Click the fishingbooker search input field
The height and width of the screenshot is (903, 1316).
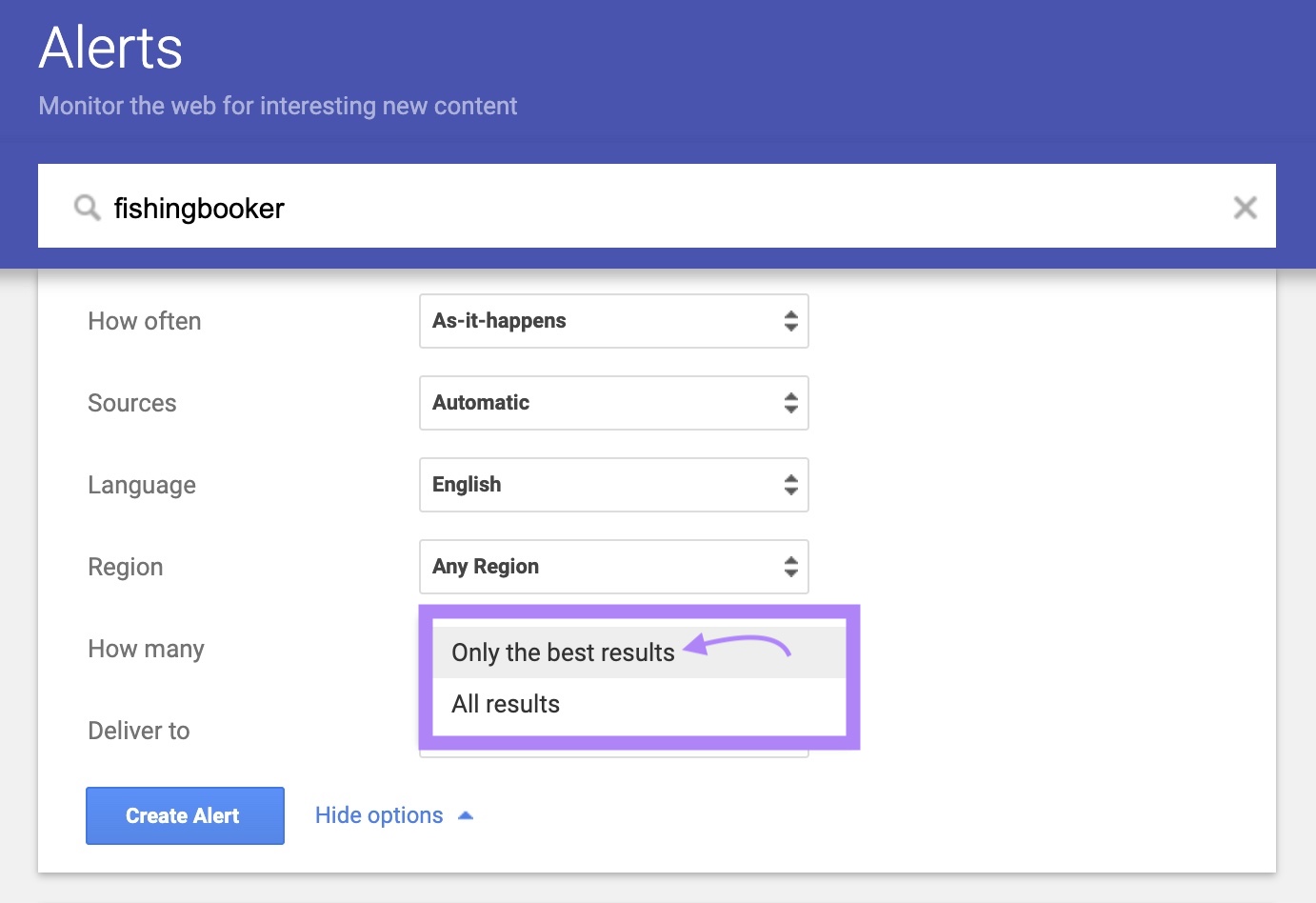(x=571, y=207)
